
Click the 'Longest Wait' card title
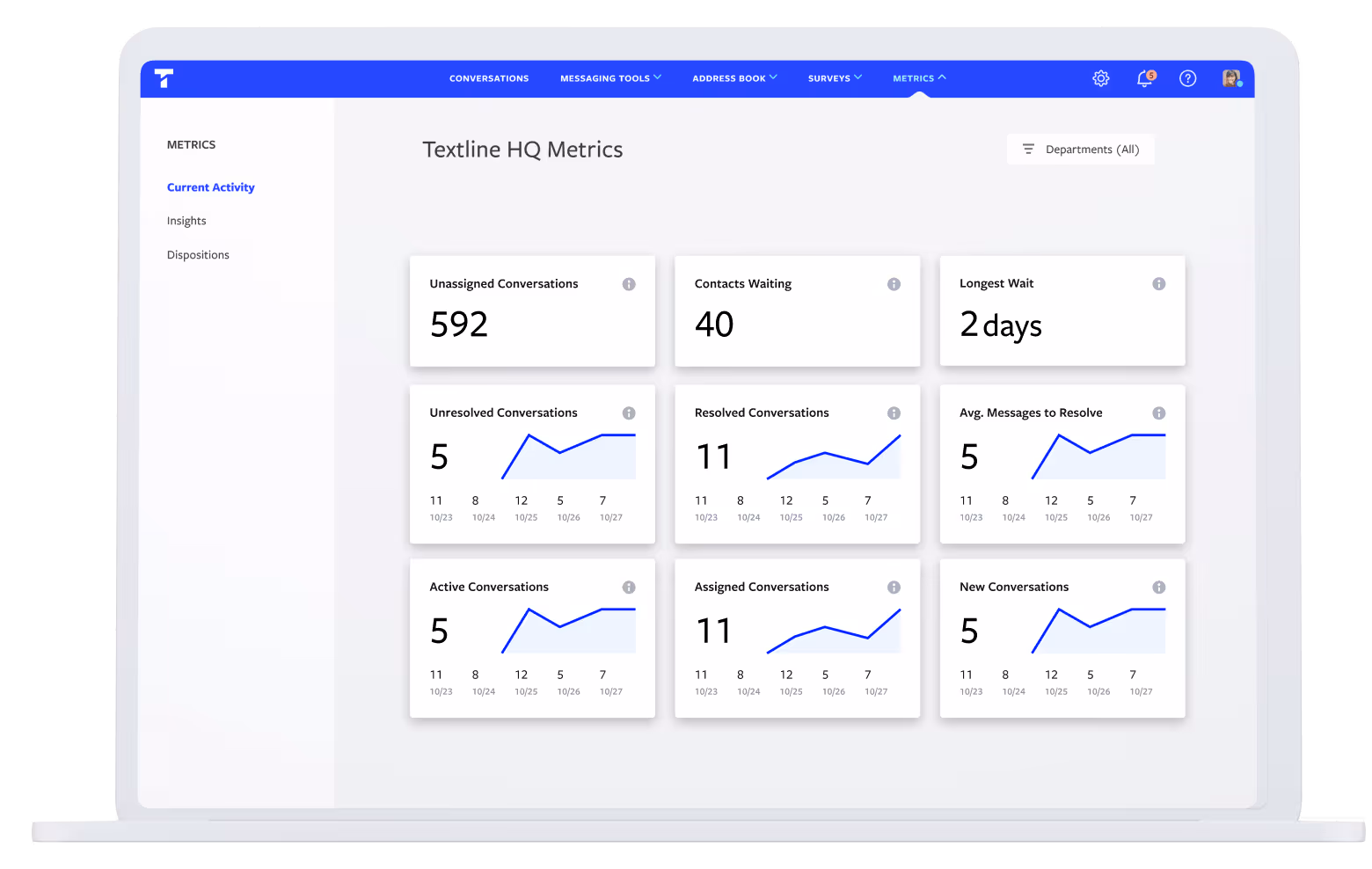tap(996, 283)
